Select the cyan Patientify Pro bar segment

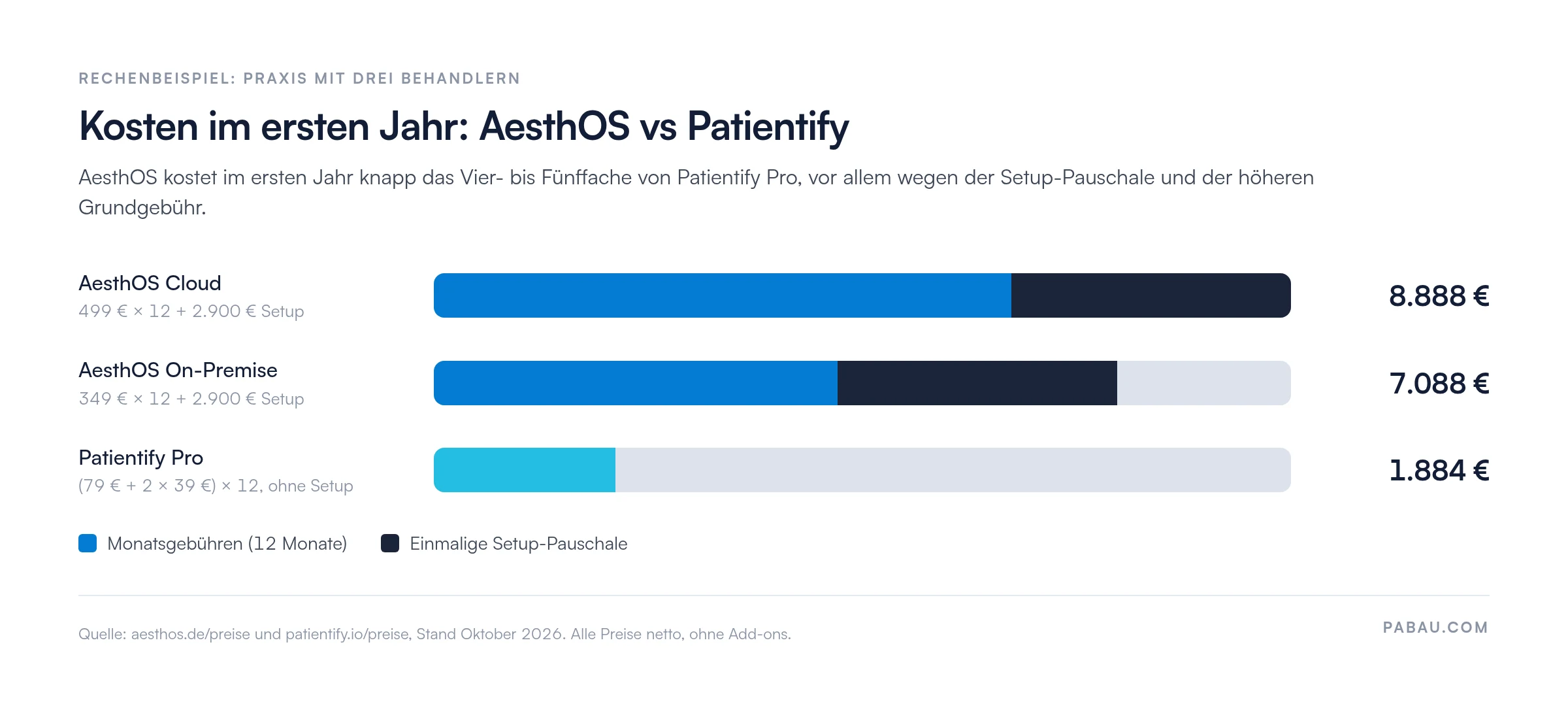pos(525,470)
